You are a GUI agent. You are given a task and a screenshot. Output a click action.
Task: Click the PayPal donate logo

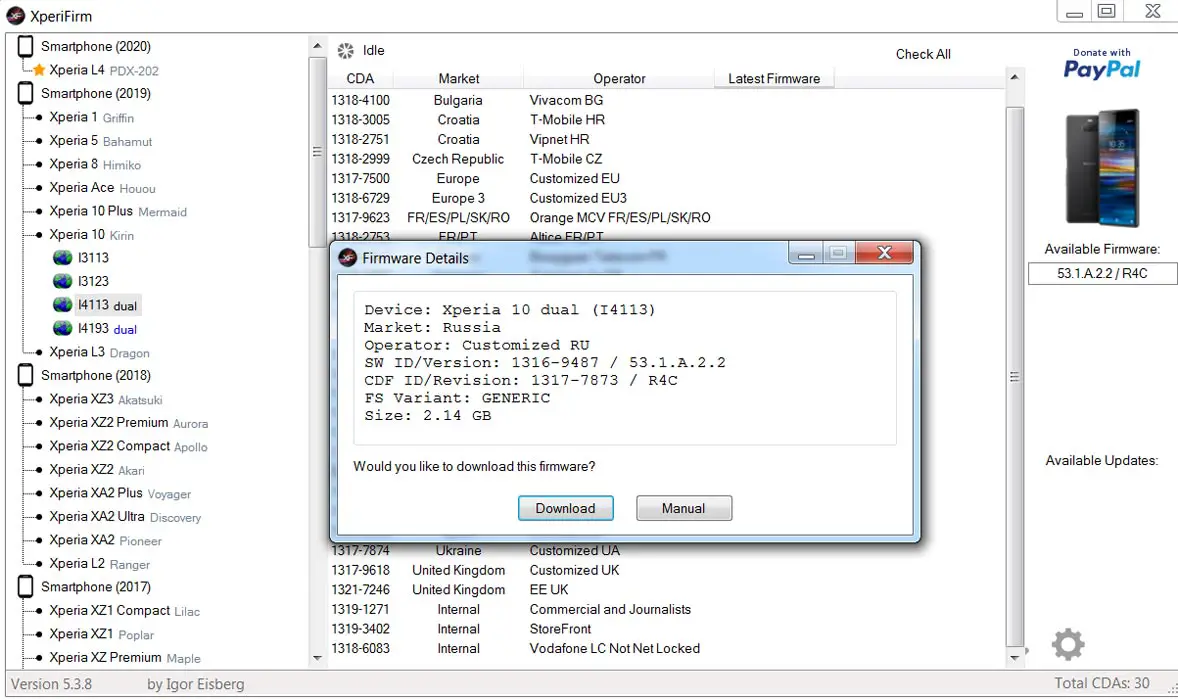click(x=1101, y=65)
